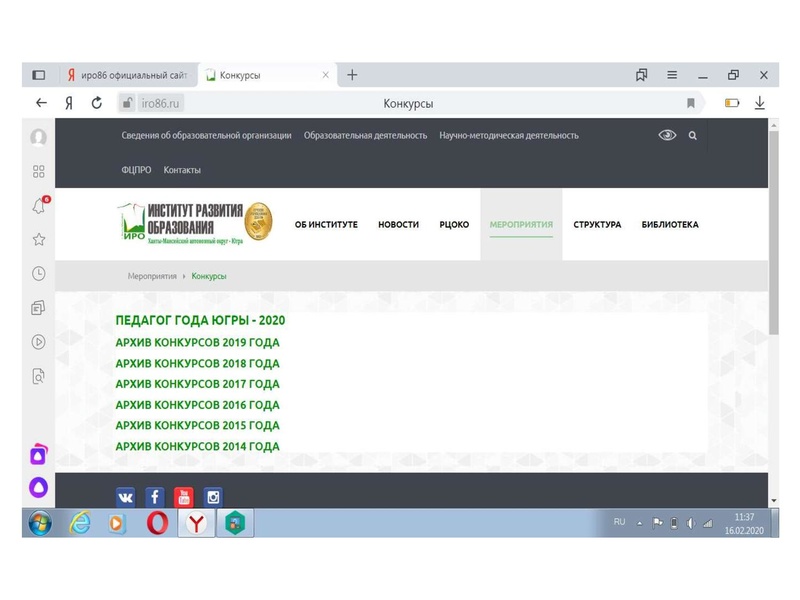Open the RU language switcher in taskbar
The image size is (800, 600).
[x=619, y=522]
